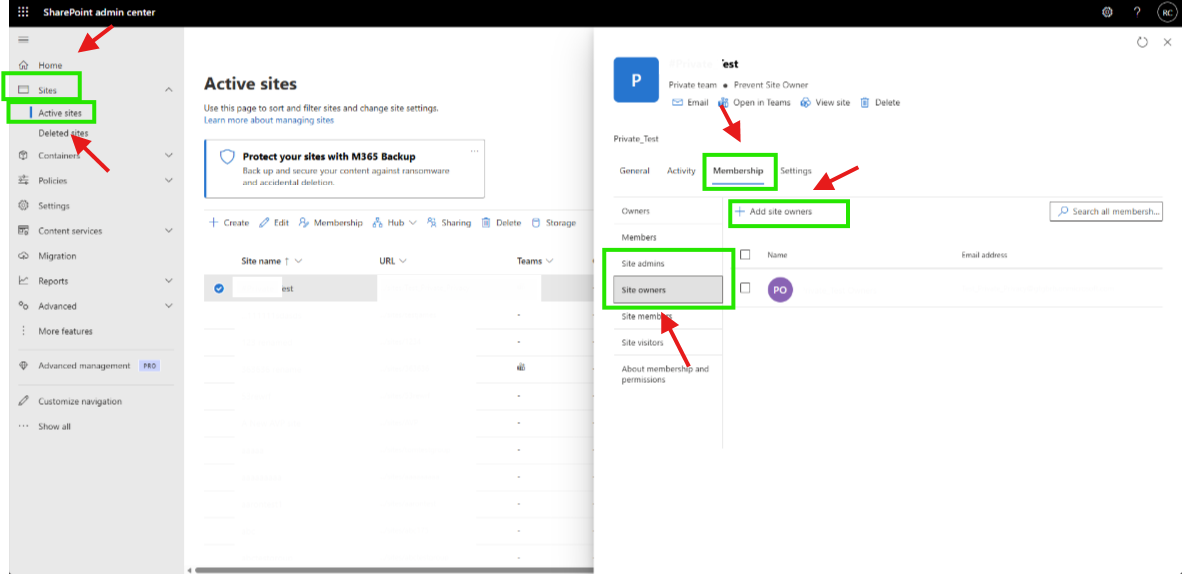Click the blue P site logo tile

(x=636, y=79)
